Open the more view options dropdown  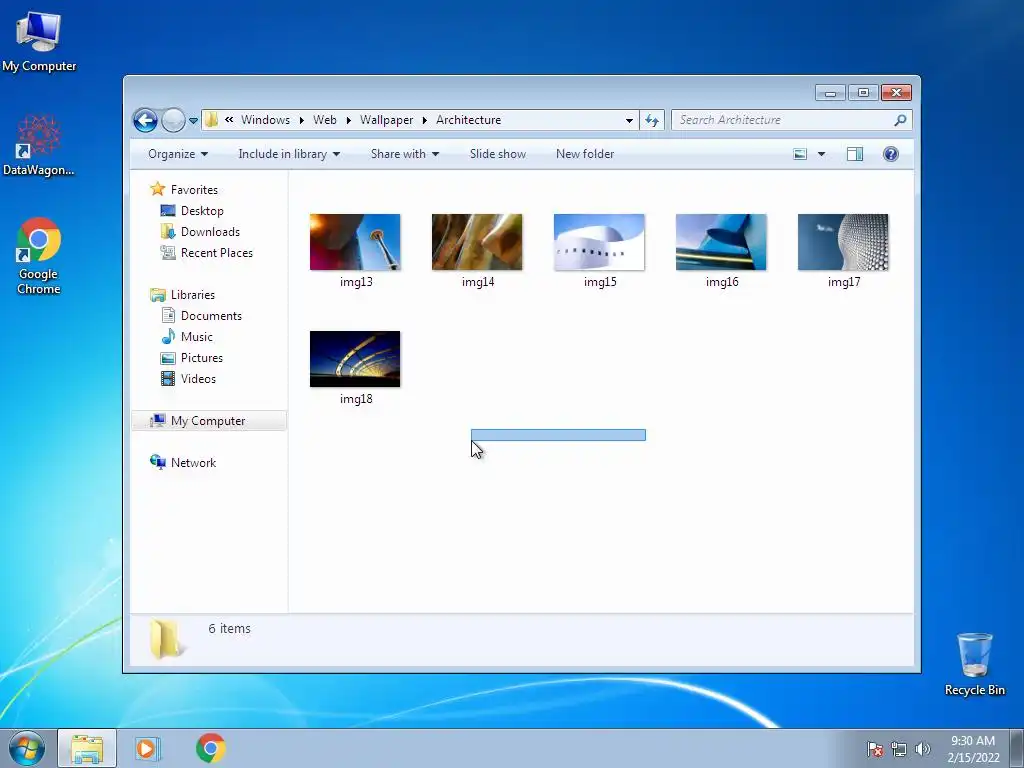click(822, 154)
